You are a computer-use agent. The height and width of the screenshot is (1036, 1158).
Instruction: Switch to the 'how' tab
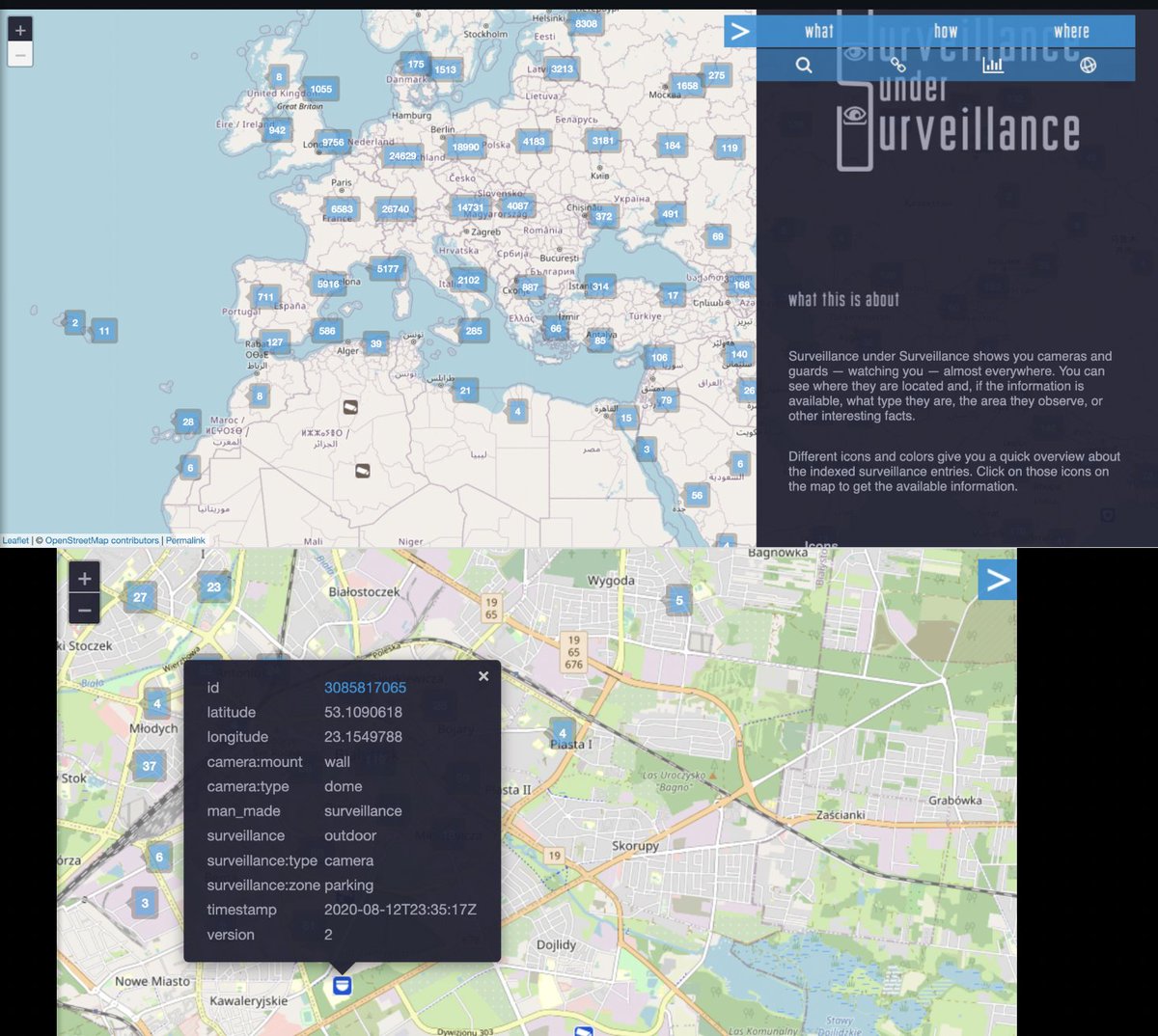(946, 31)
